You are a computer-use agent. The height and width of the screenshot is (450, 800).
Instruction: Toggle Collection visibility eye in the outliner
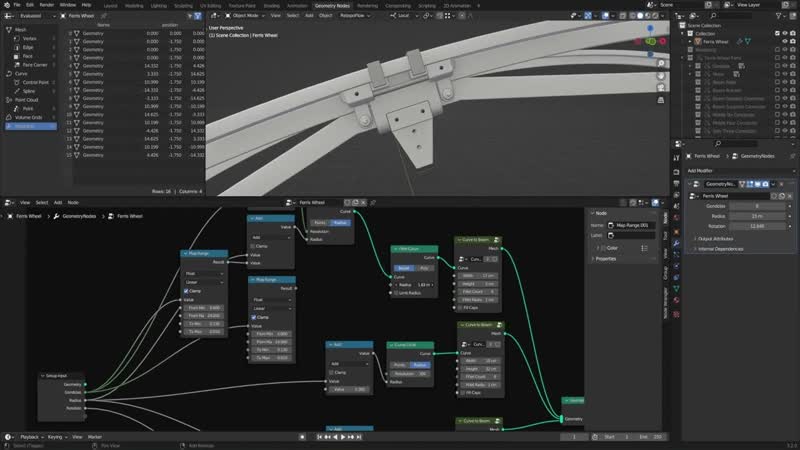[x=785, y=34]
